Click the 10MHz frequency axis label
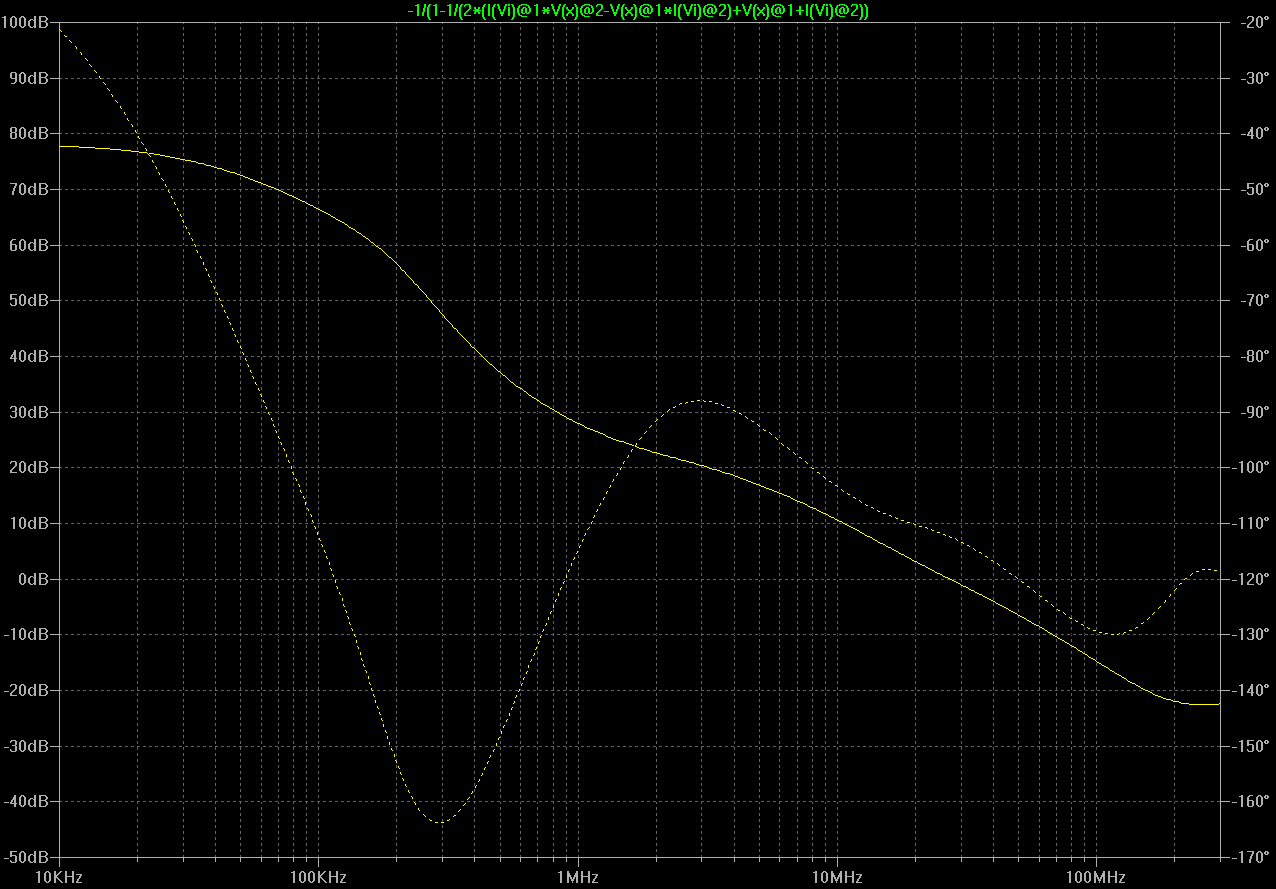Screen dimensions: 1276x889 pyautogui.click(x=836, y=877)
